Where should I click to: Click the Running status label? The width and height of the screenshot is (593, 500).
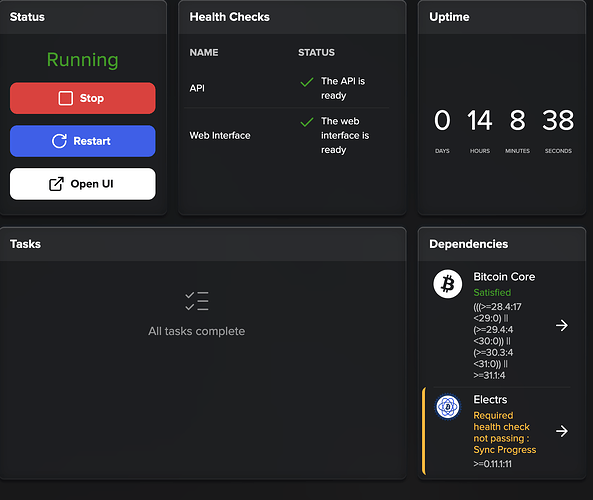point(82,60)
